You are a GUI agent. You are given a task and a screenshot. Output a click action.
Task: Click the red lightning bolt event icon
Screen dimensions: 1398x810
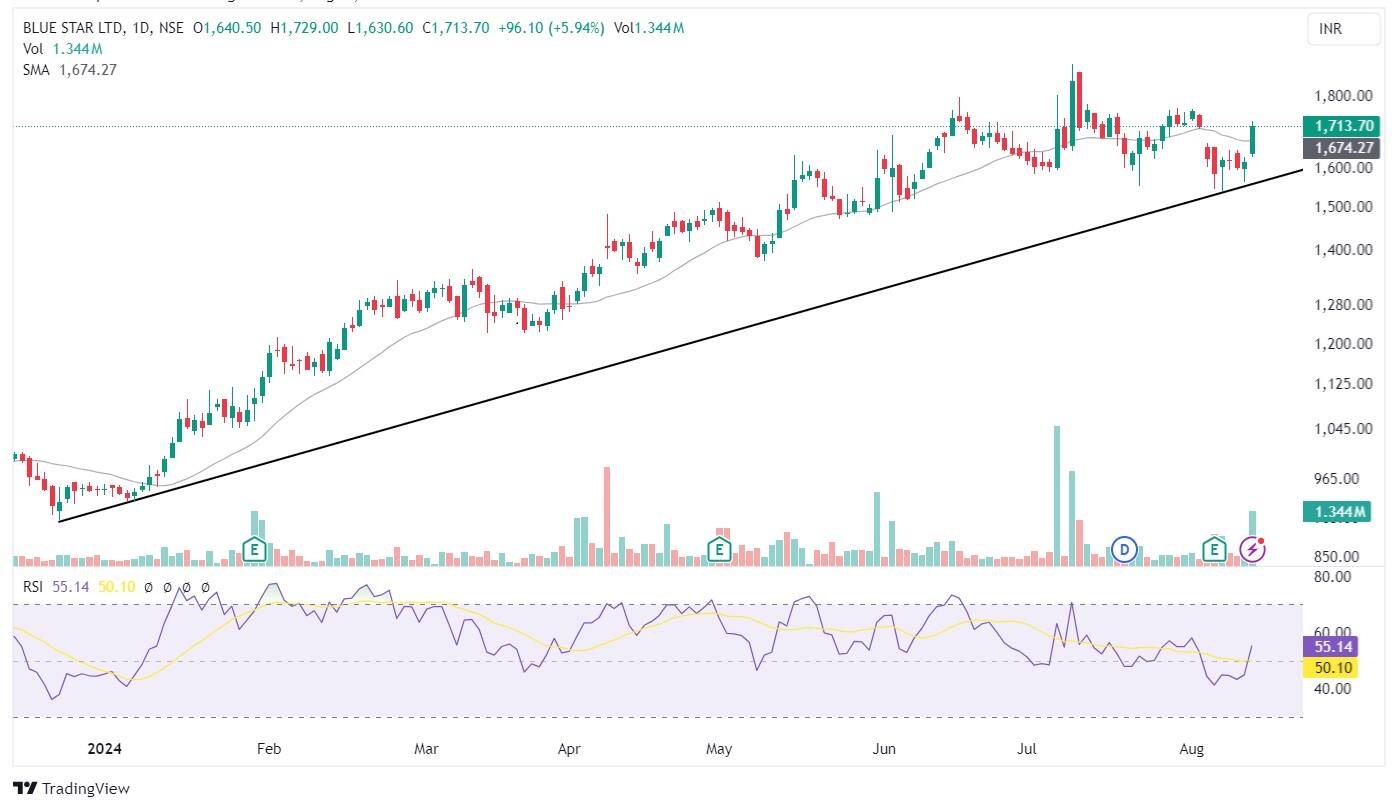1252,549
